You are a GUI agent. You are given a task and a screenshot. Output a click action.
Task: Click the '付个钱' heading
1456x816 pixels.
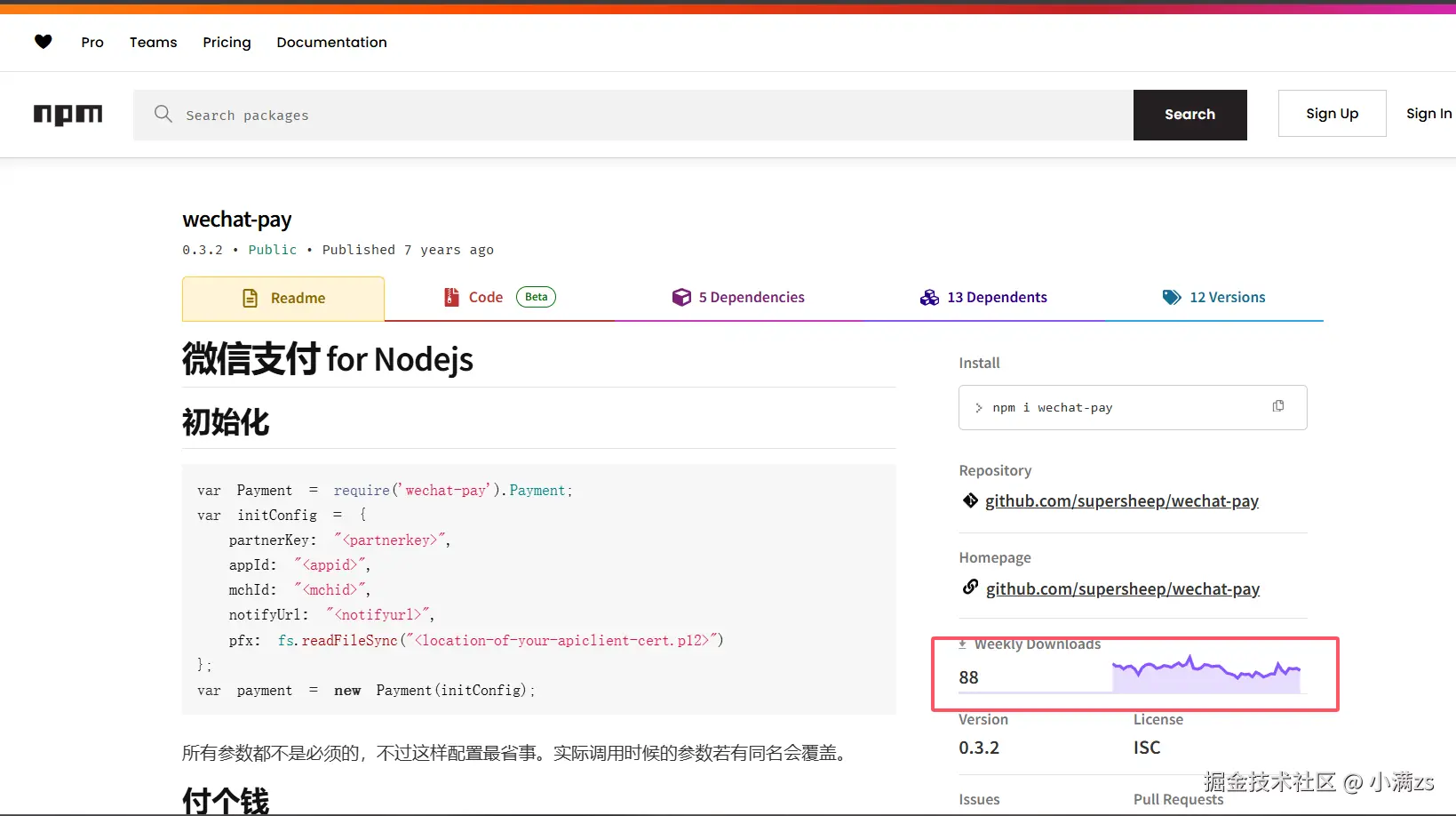[226, 801]
